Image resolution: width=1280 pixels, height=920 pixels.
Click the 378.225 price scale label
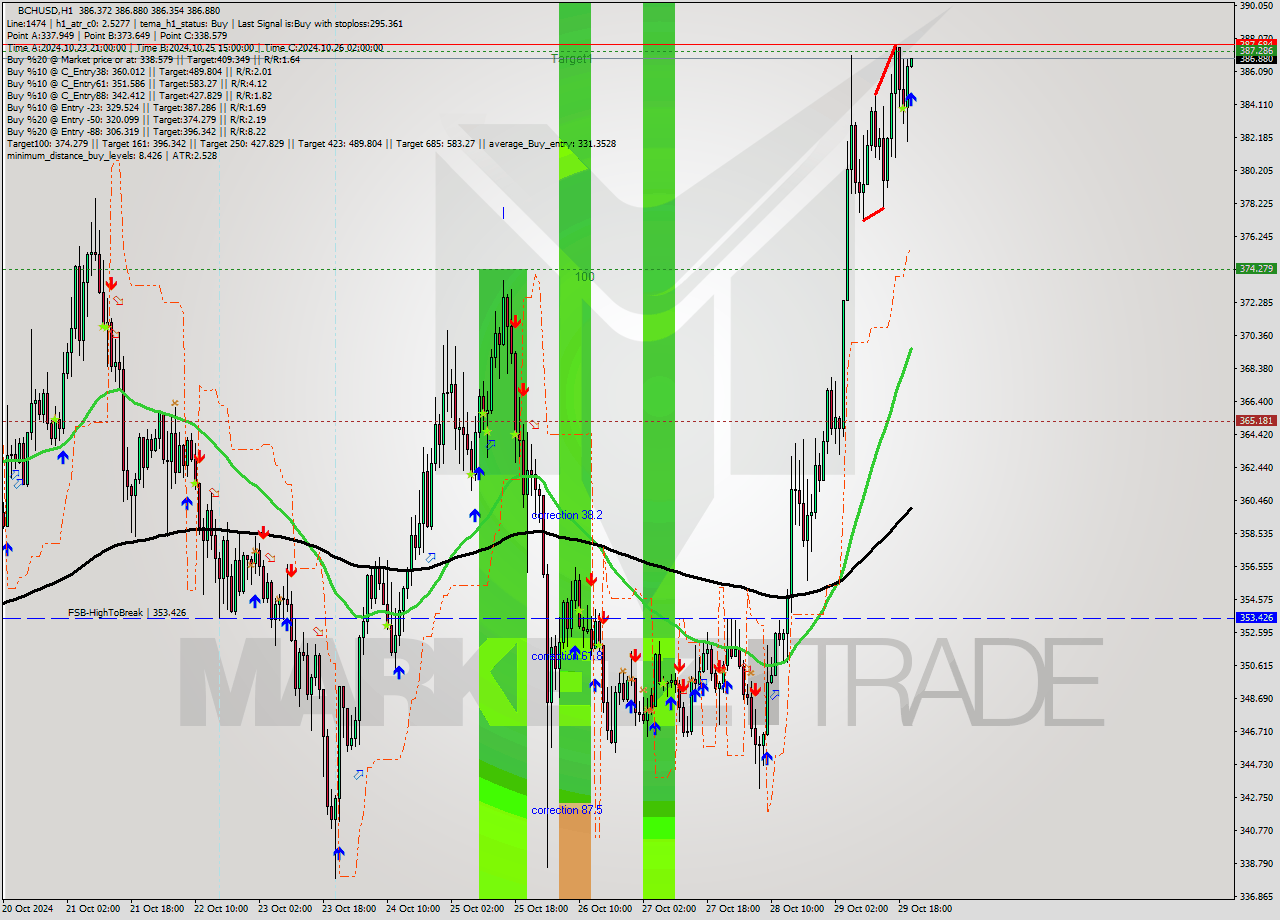pos(1256,204)
